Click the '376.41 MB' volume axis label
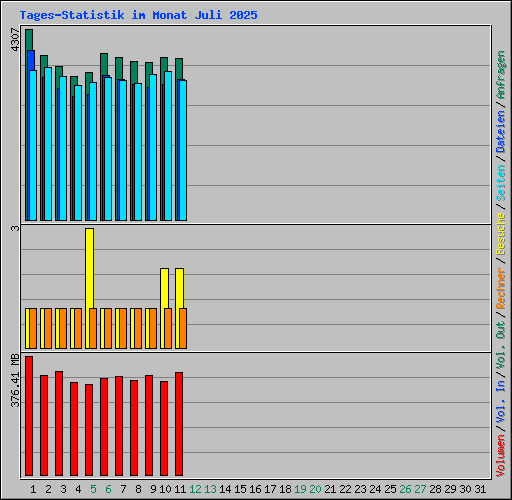The width and height of the screenshot is (512, 500). pos(15,381)
